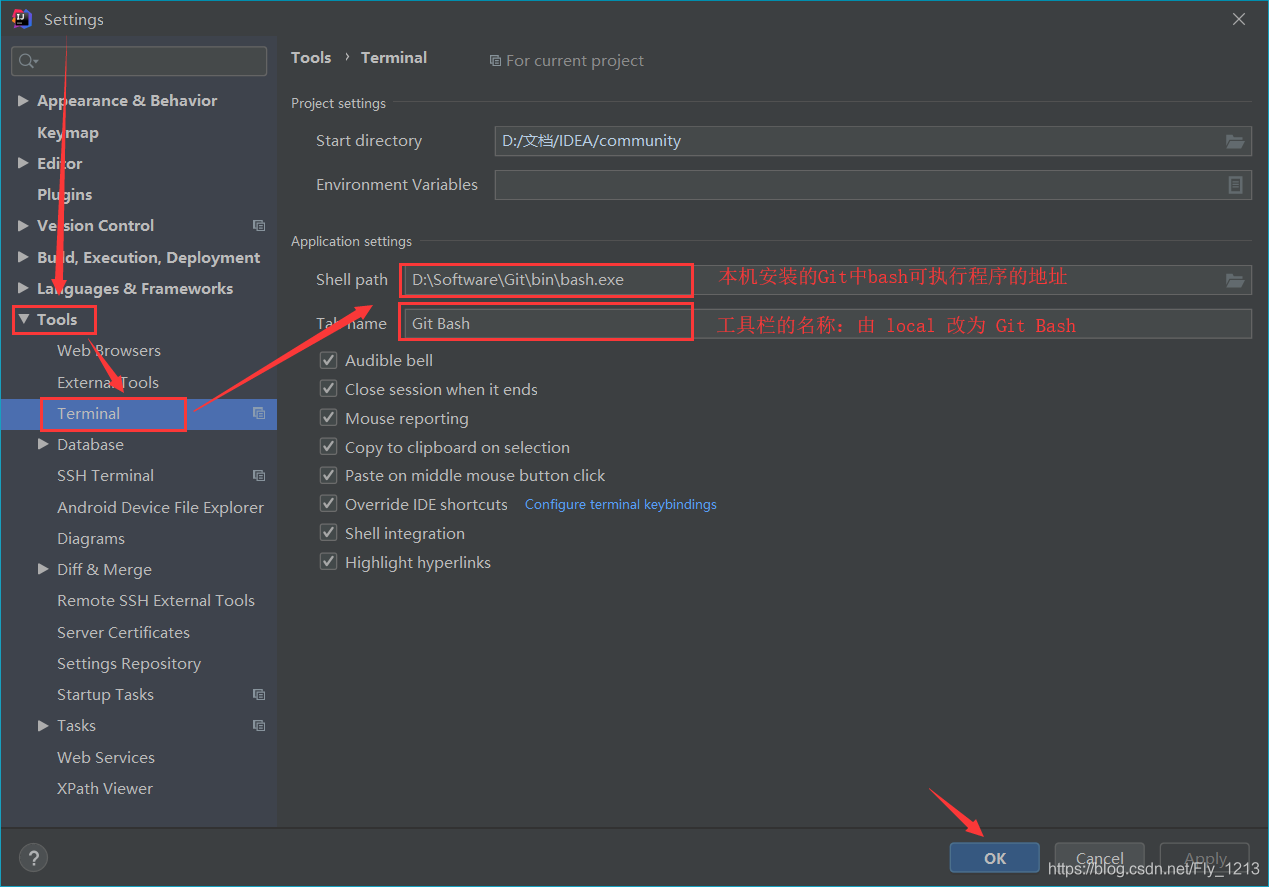Click the Application settings heading
Image resolution: width=1270 pixels, height=888 pixels.
pyautogui.click(x=351, y=241)
